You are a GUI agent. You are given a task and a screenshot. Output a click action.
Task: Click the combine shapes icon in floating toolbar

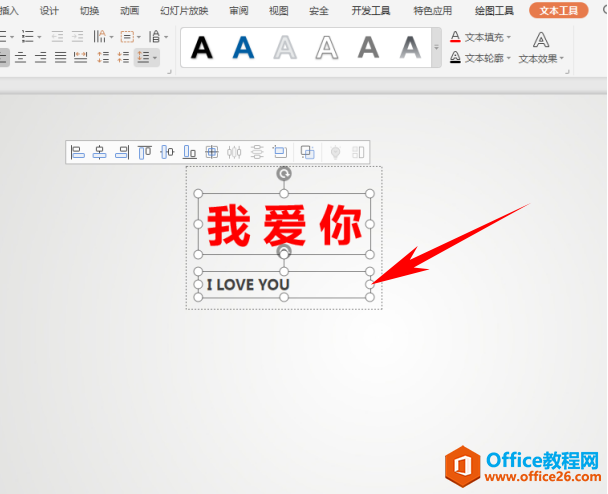[308, 152]
